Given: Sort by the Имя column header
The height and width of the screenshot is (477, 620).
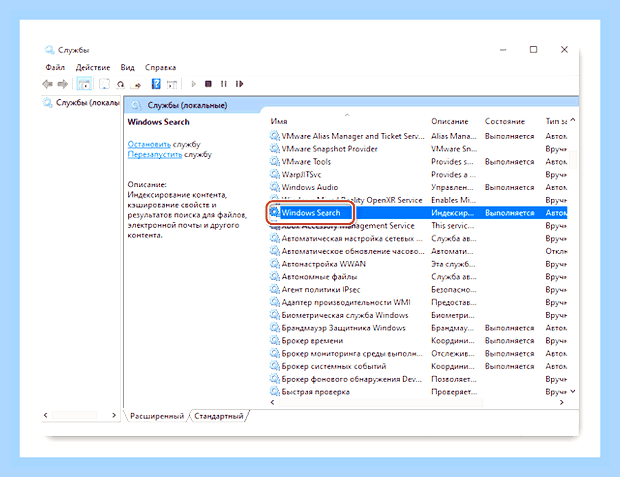Looking at the screenshot, I should (x=279, y=121).
